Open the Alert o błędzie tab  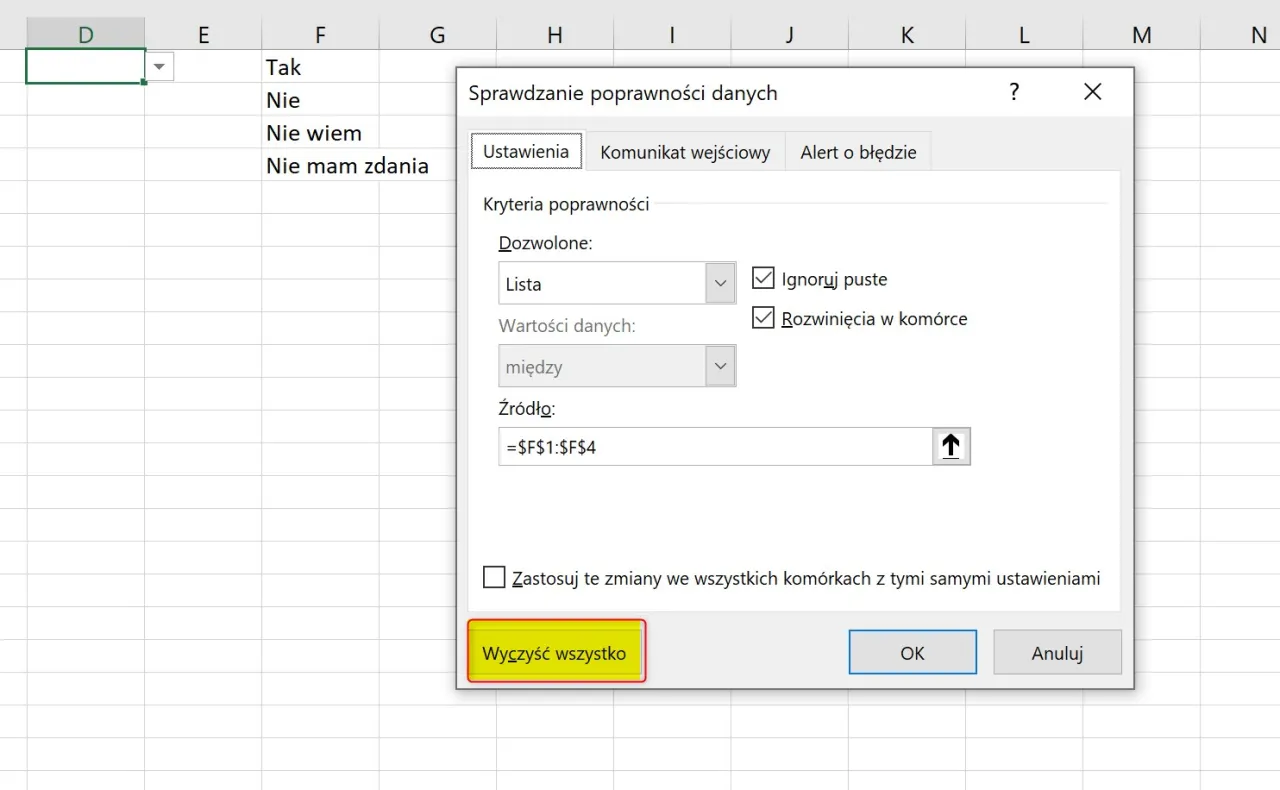858,153
